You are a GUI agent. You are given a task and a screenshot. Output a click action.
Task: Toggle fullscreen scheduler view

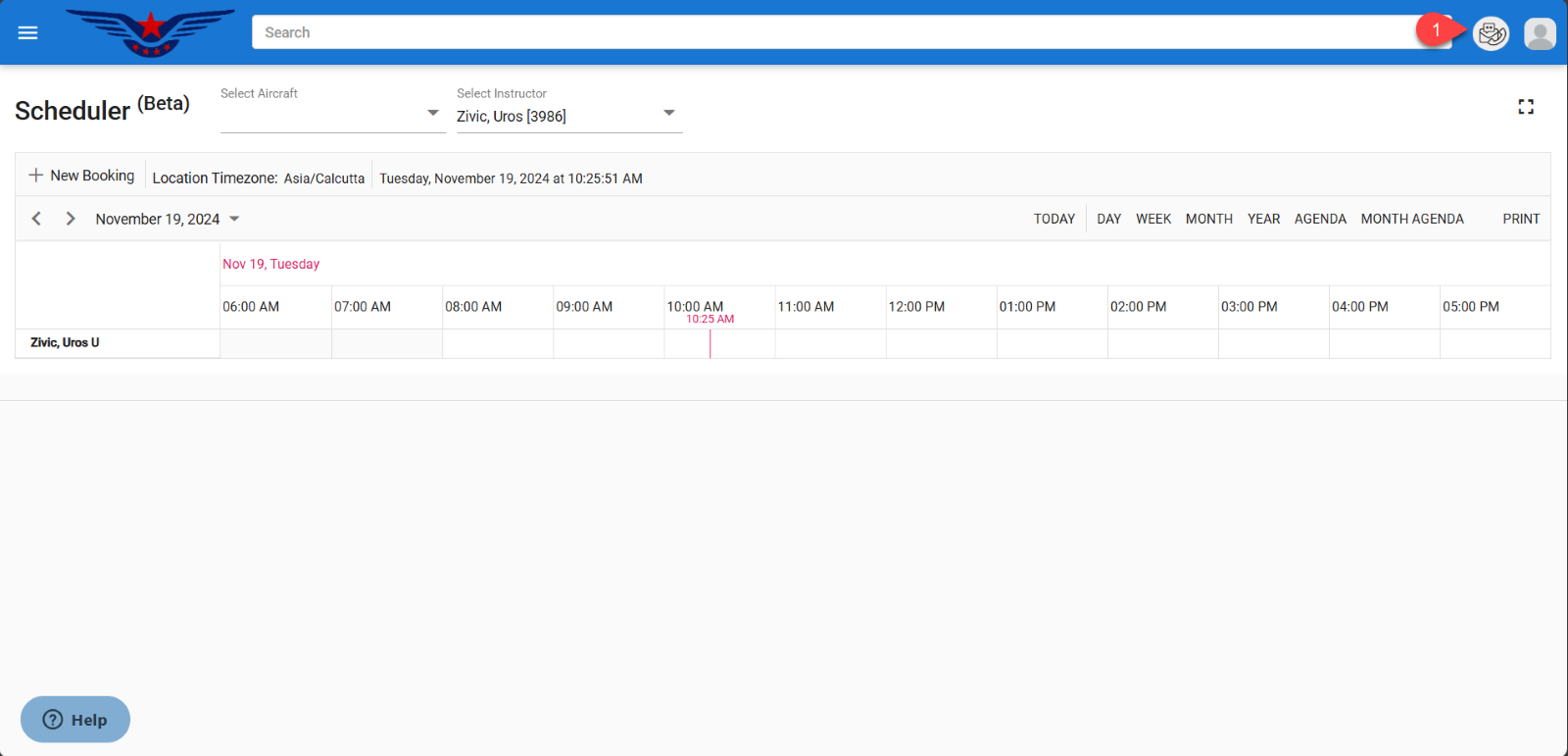(1526, 107)
